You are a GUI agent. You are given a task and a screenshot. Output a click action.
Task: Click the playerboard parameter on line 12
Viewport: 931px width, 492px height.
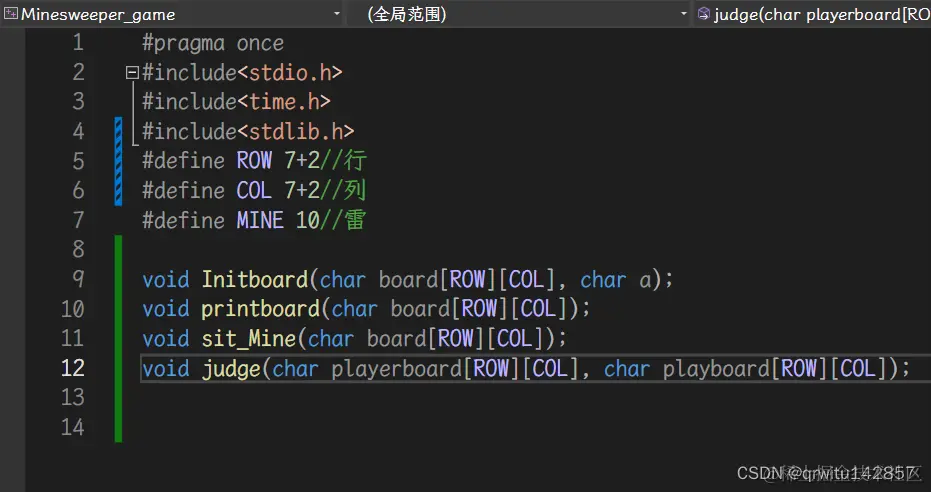point(397,369)
